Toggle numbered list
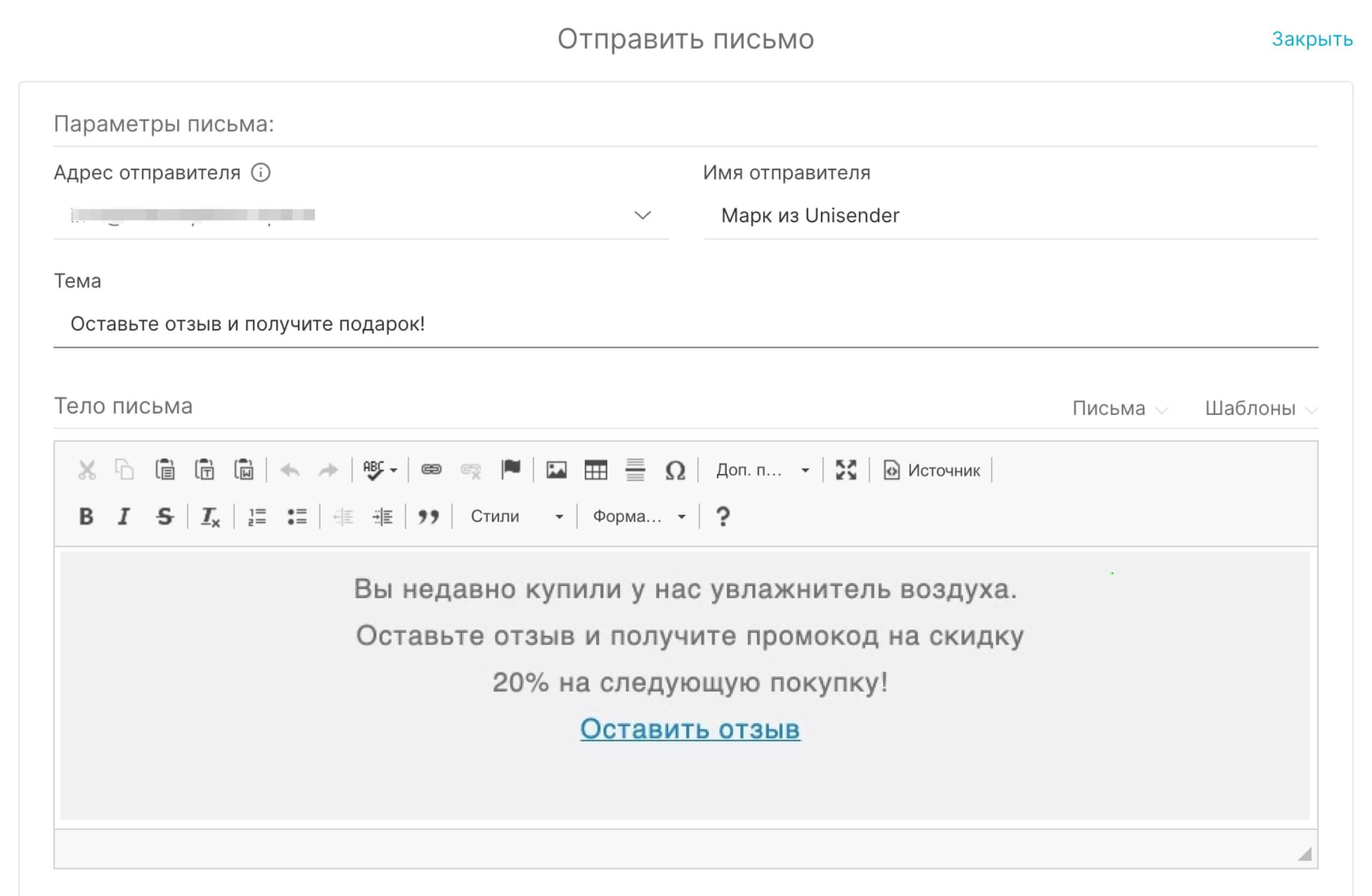Viewport: 1372px width, 896px height. (x=257, y=516)
